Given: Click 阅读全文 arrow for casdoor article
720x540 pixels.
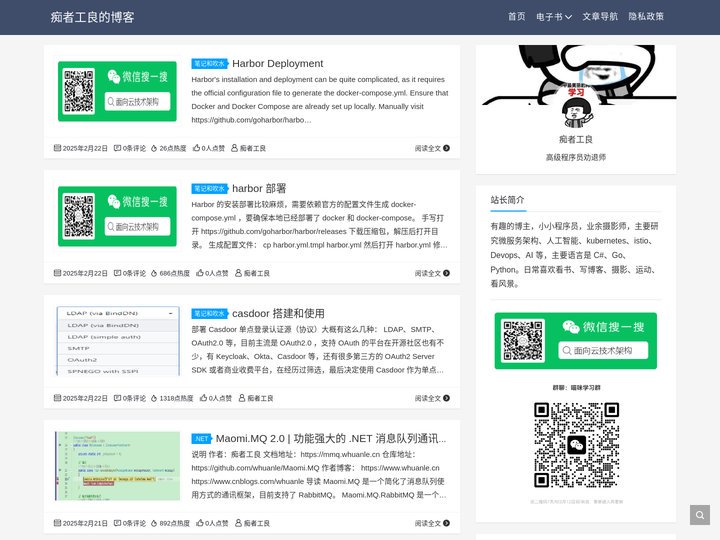Looking at the screenshot, I should (x=446, y=398).
